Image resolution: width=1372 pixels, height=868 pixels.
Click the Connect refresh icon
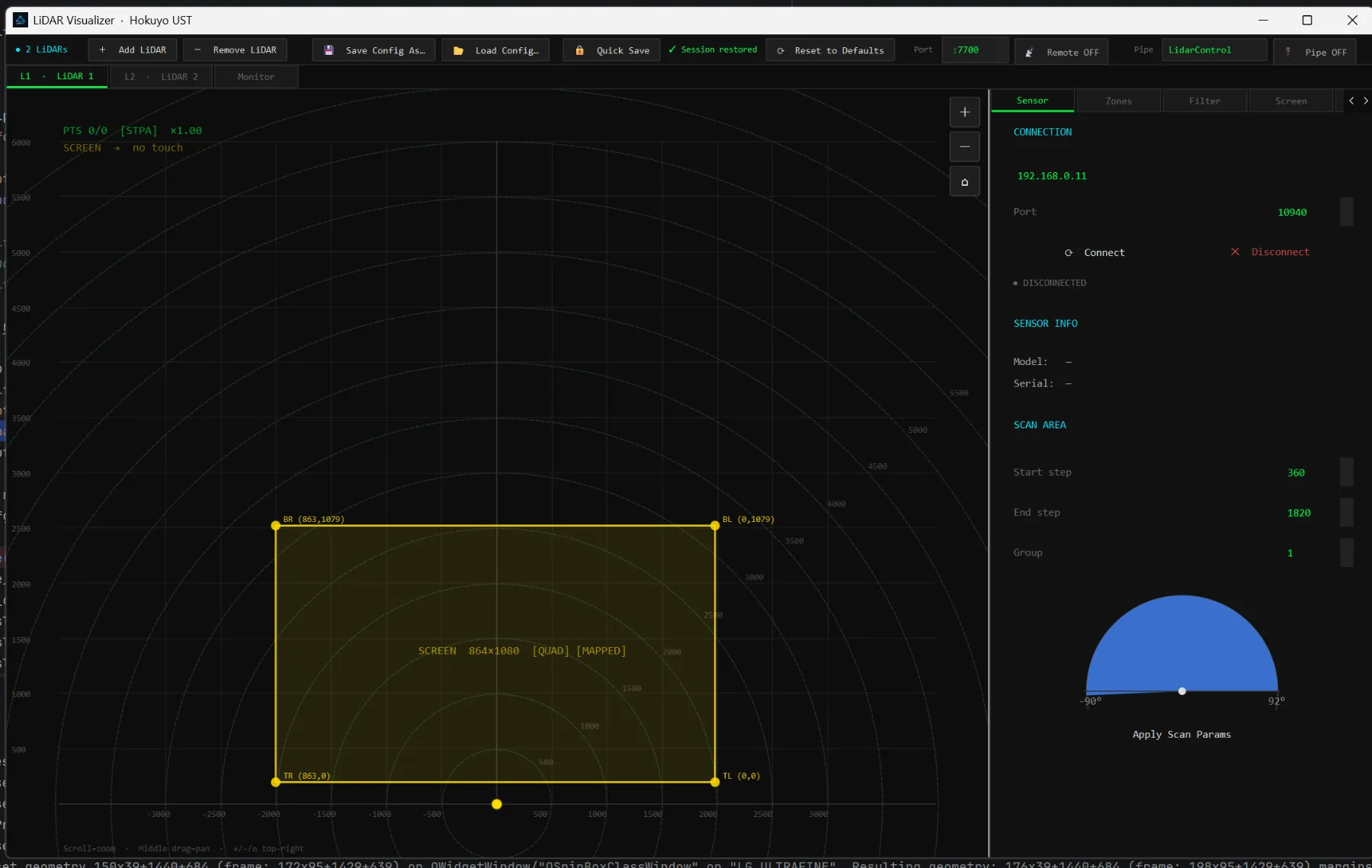1069,252
